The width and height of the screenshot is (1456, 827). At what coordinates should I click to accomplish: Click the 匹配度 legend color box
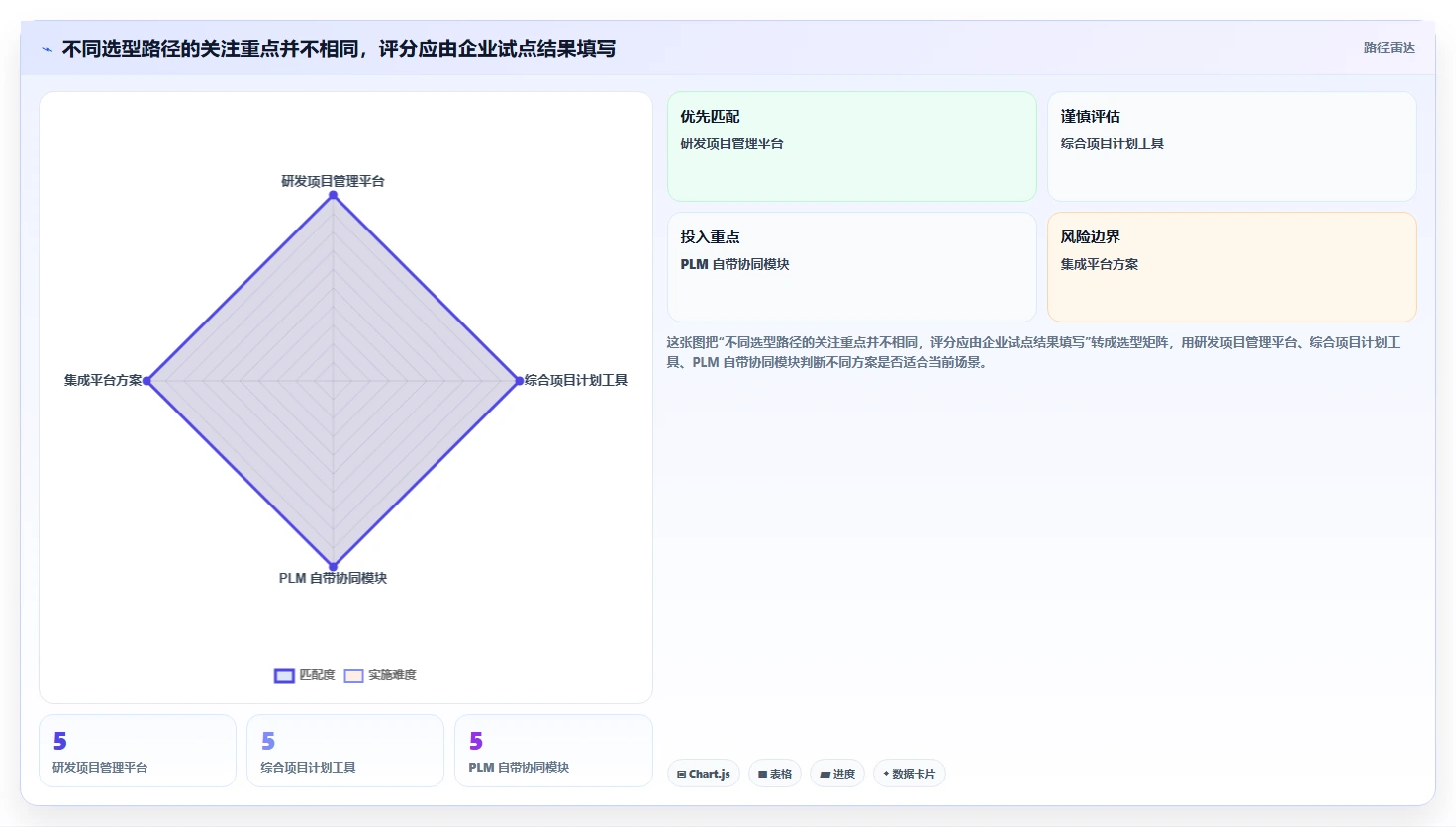(x=284, y=676)
